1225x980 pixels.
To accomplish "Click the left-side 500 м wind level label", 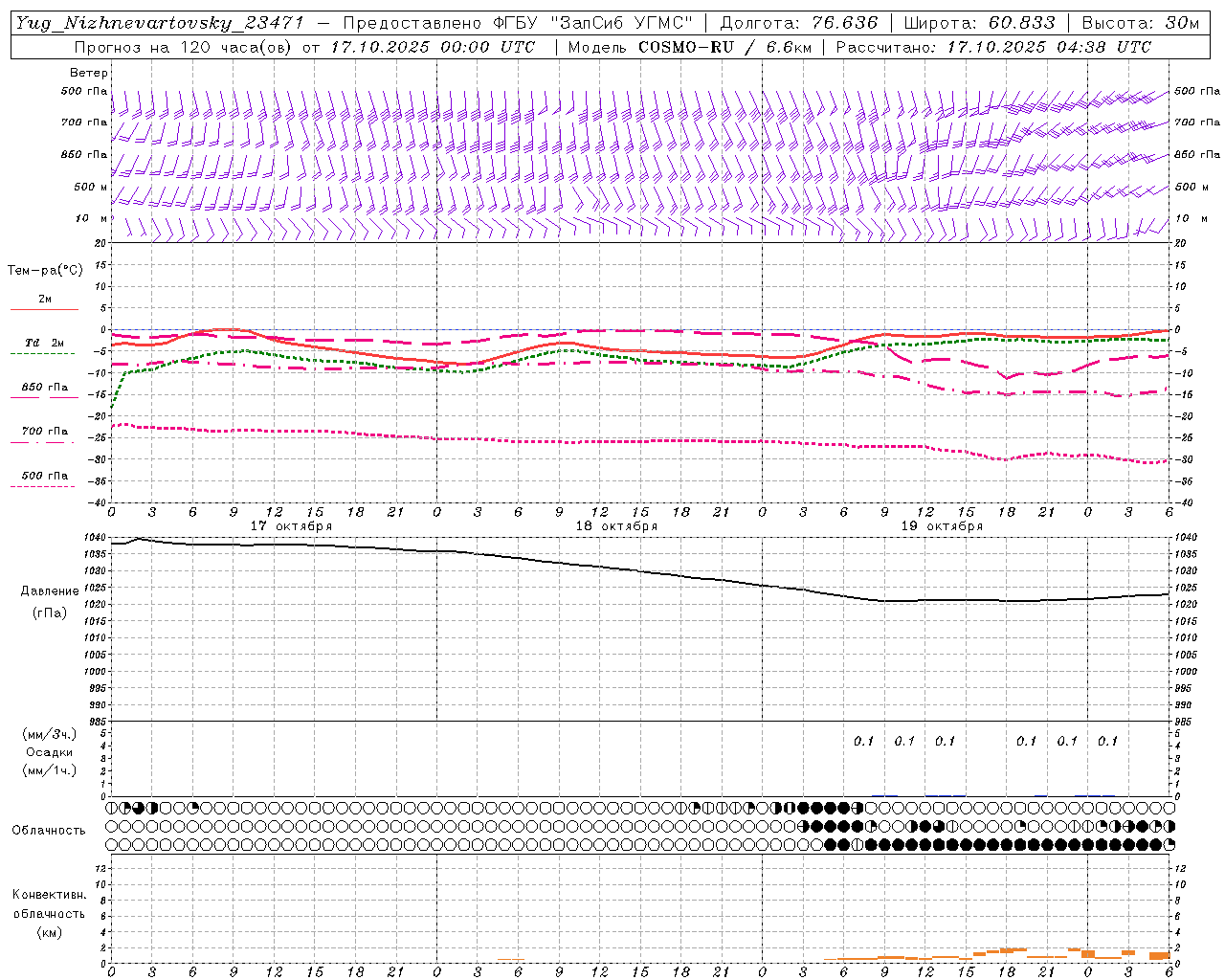I will tap(91, 187).
